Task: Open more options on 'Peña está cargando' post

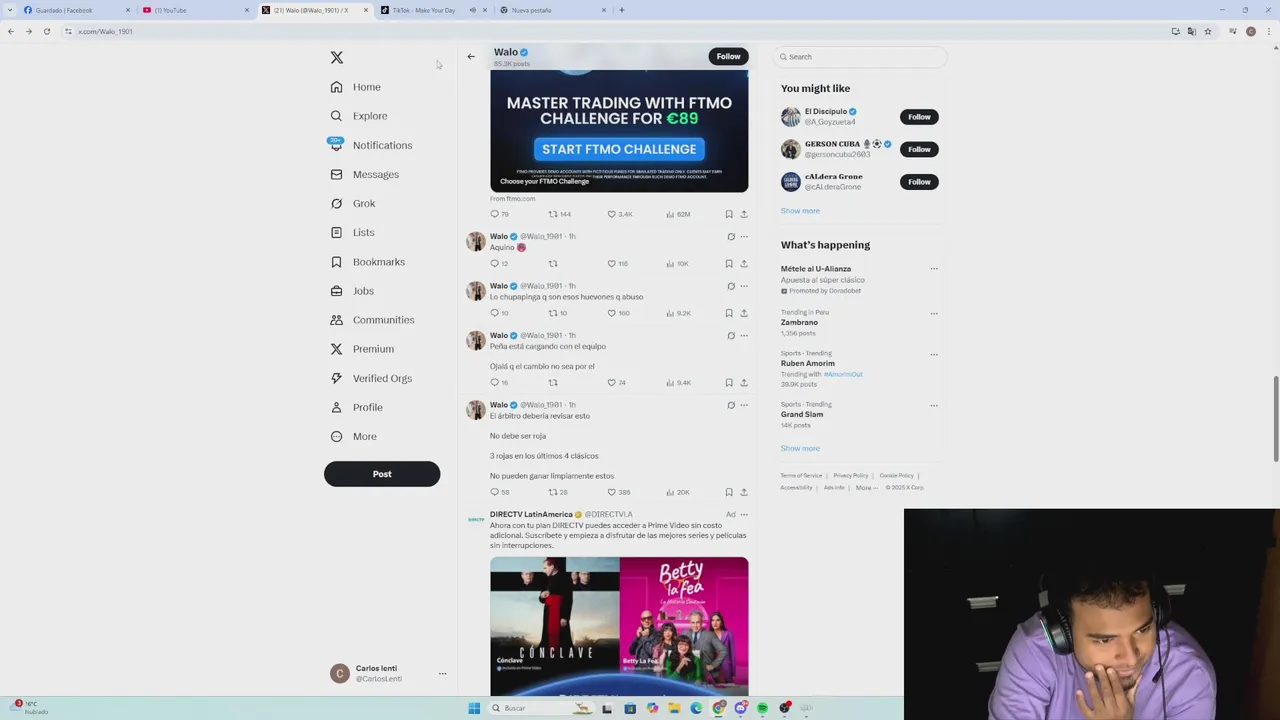Action: click(x=744, y=336)
